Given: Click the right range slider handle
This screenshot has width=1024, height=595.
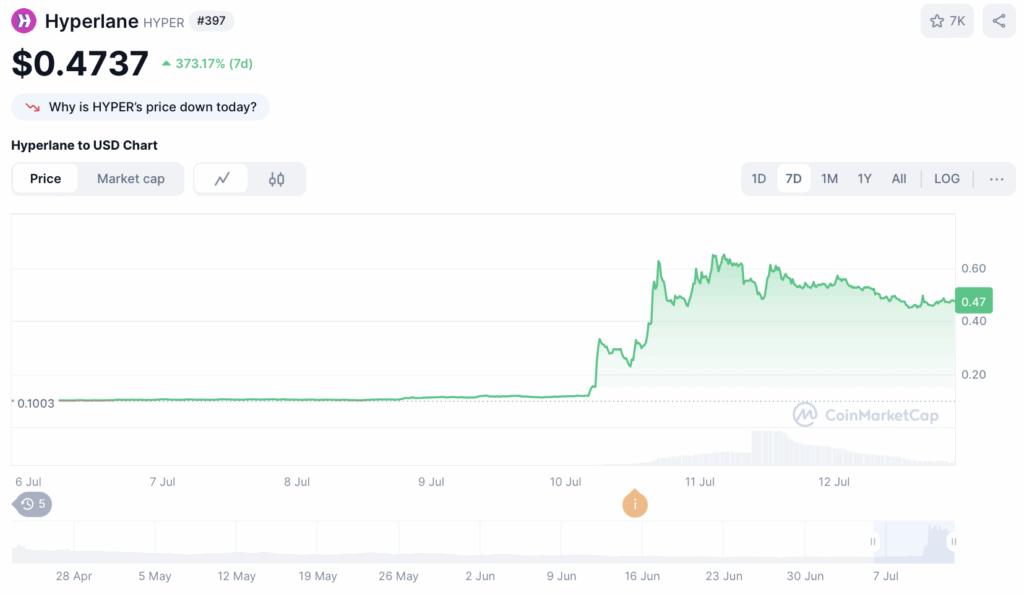Looking at the screenshot, I should [954, 541].
